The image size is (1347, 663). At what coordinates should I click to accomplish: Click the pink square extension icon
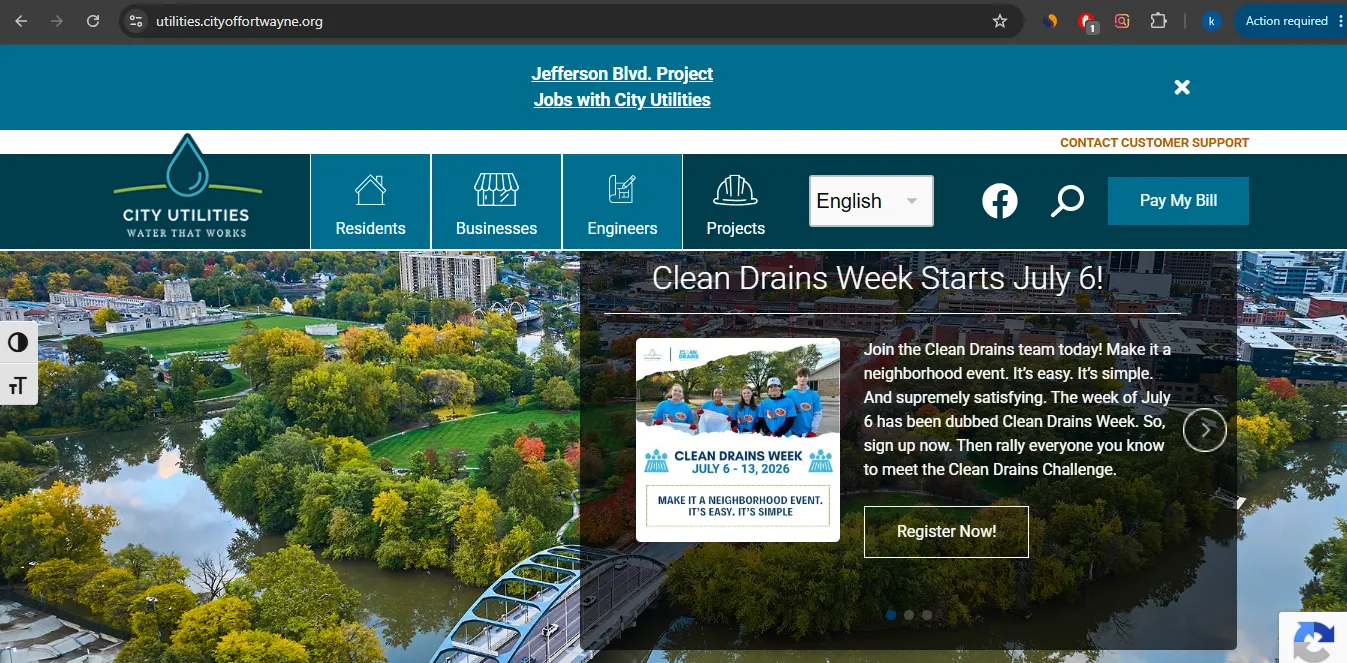point(1122,21)
